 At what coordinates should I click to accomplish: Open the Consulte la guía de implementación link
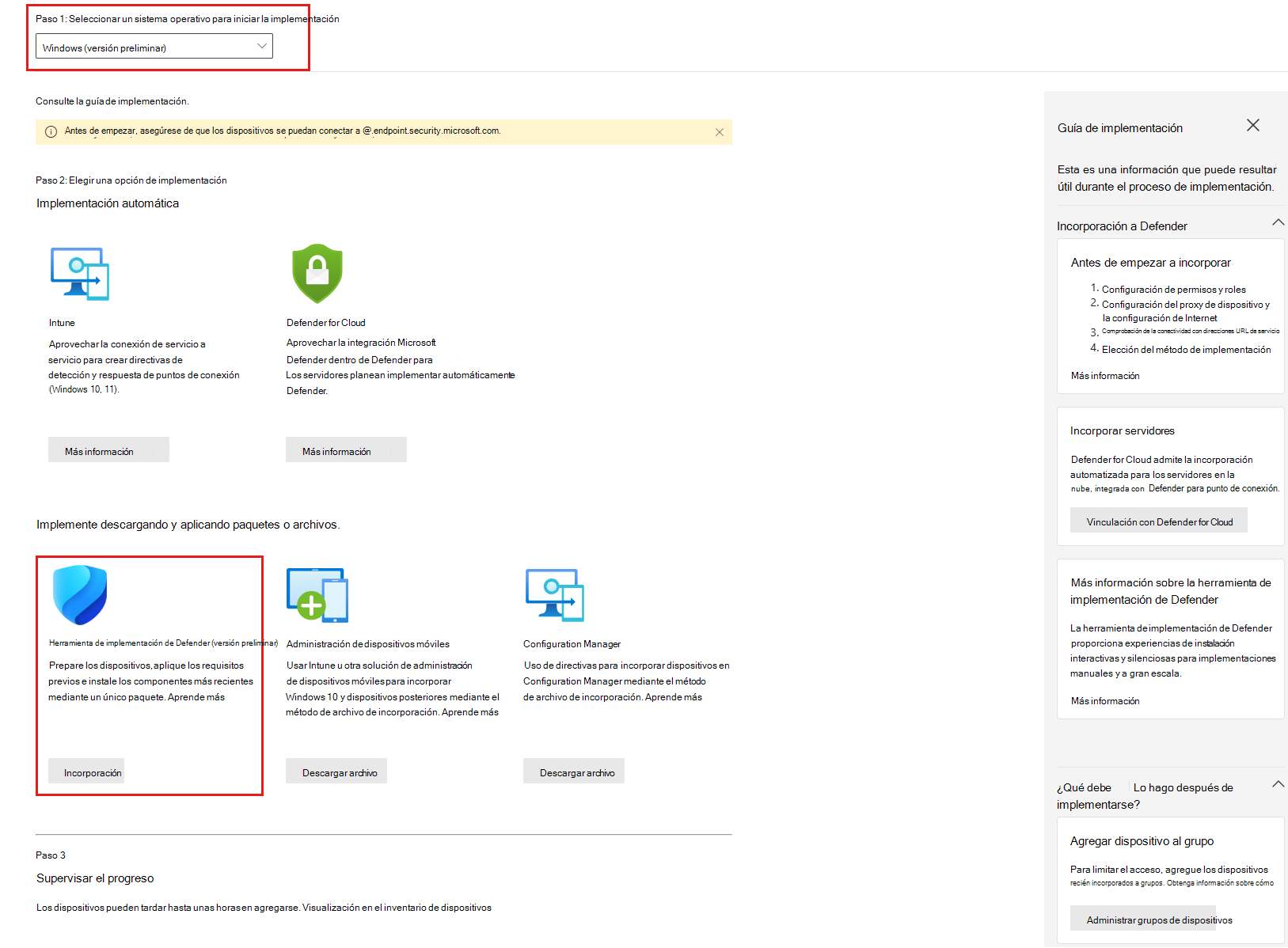(x=112, y=101)
